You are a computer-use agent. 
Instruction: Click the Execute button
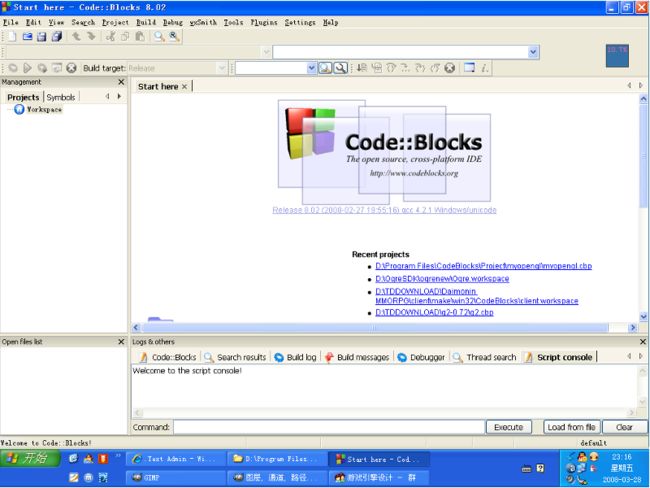tap(509, 427)
